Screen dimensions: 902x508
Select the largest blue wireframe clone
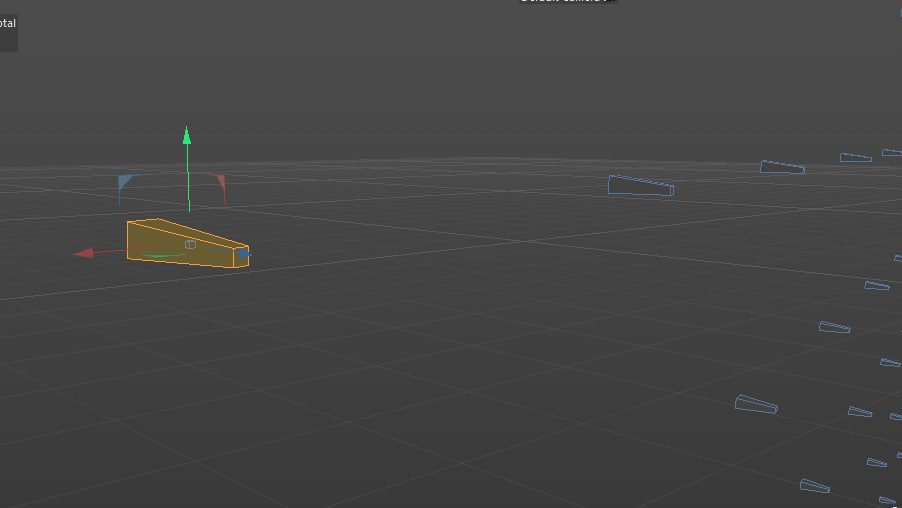point(640,186)
